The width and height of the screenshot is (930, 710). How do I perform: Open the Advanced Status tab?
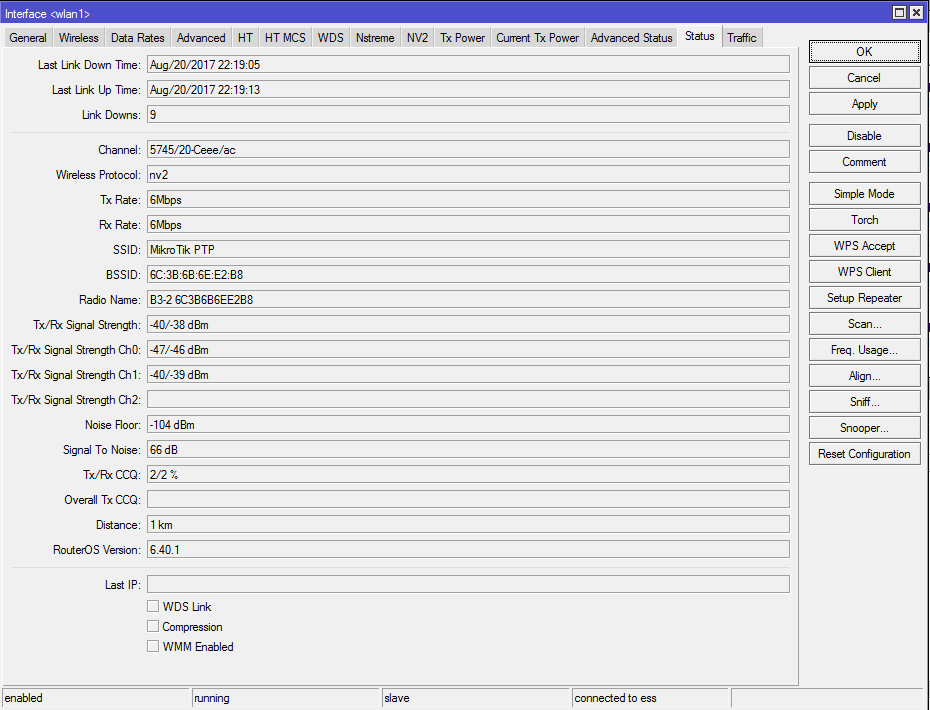tap(631, 37)
